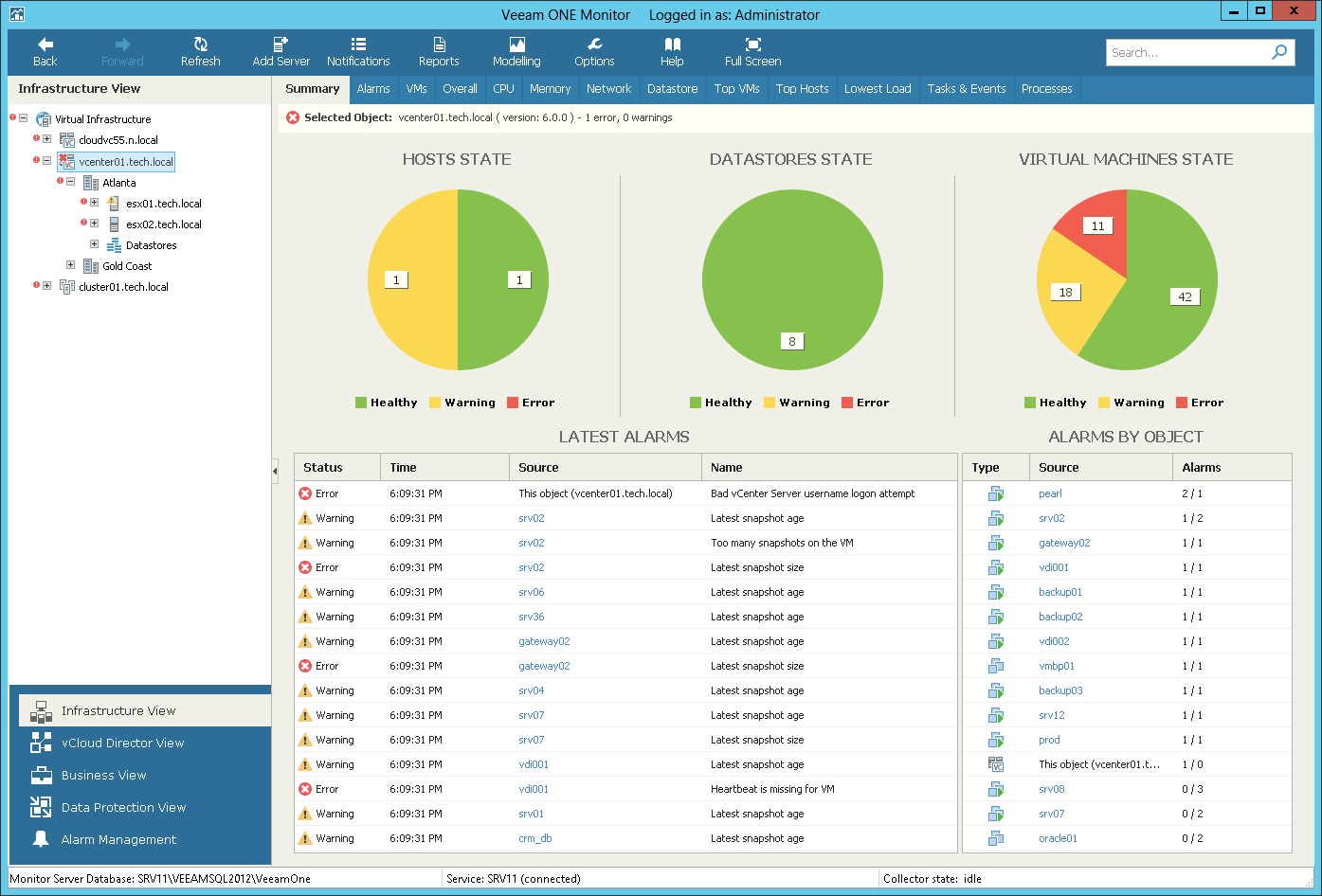This screenshot has width=1322, height=896.
Task: Open Notifications settings
Action: pyautogui.click(x=358, y=52)
